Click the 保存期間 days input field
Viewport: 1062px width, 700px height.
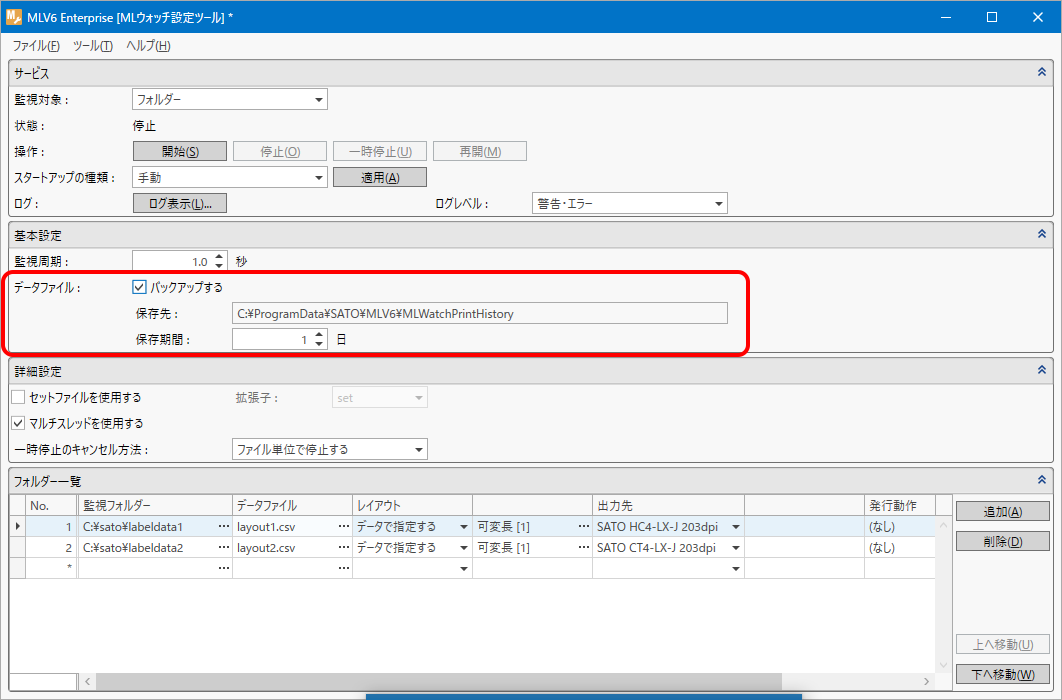pos(273,339)
